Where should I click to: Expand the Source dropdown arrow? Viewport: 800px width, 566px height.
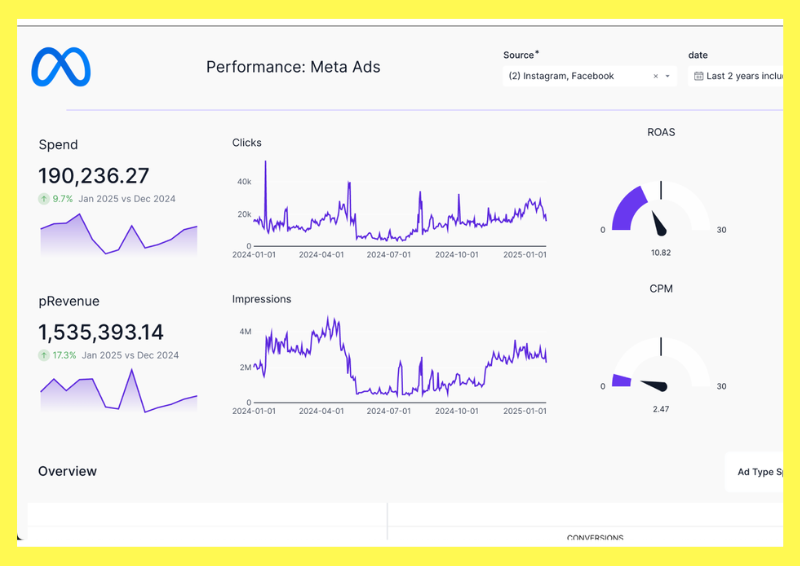point(667,76)
